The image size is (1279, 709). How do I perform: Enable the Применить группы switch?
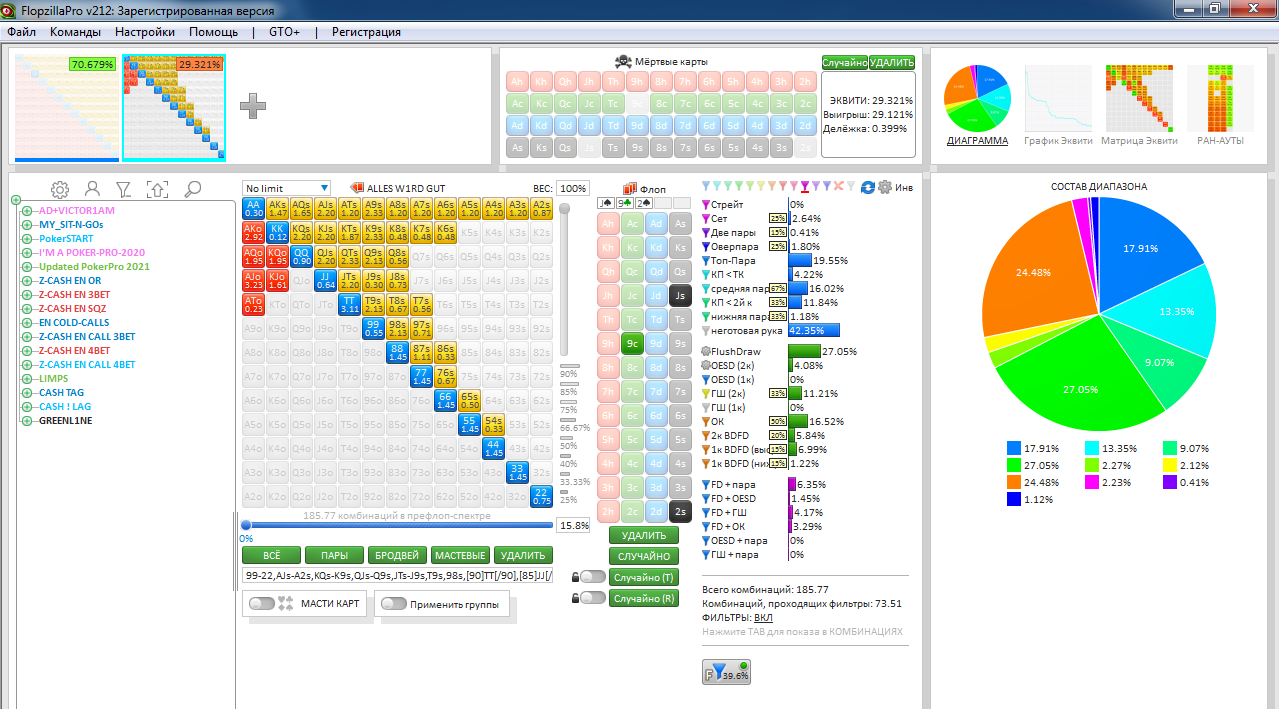click(393, 603)
